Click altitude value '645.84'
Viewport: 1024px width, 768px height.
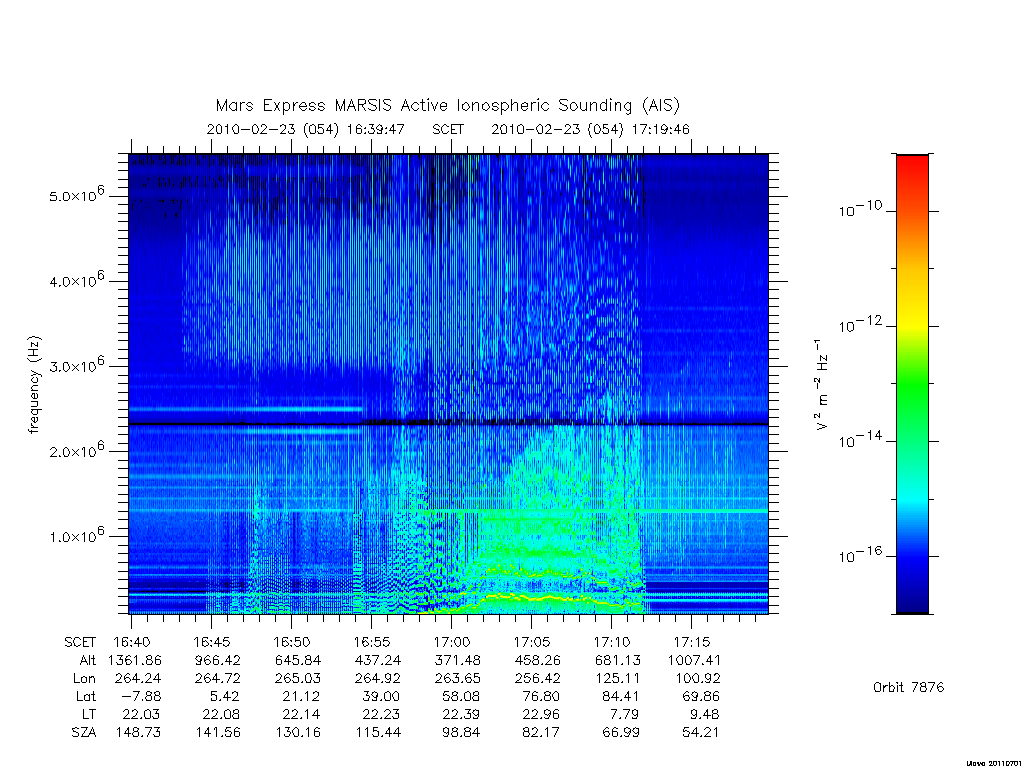(298, 660)
